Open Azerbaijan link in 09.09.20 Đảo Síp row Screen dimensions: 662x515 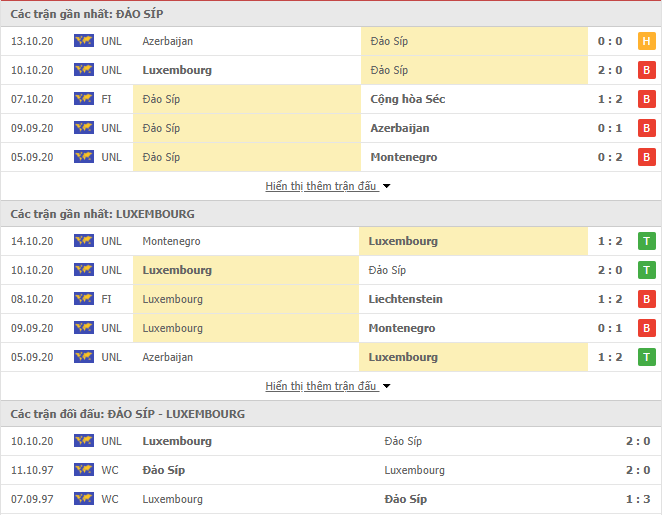point(400,128)
